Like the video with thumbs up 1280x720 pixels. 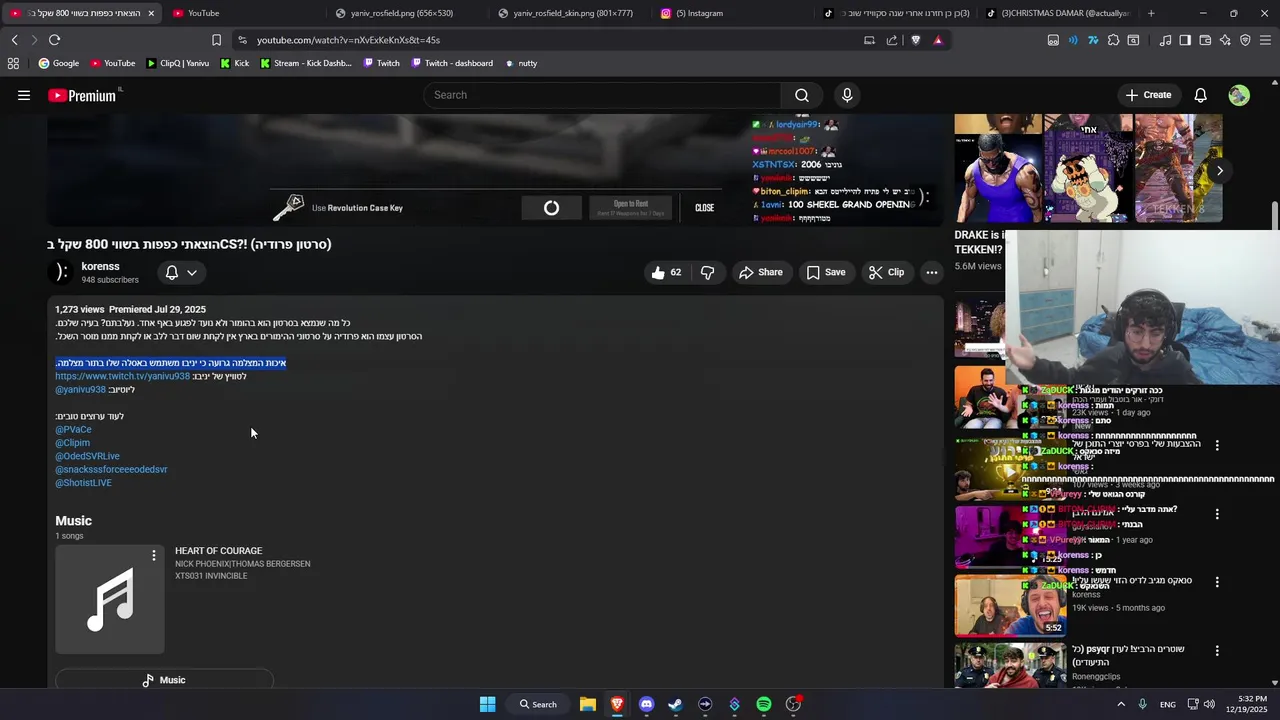coord(666,272)
